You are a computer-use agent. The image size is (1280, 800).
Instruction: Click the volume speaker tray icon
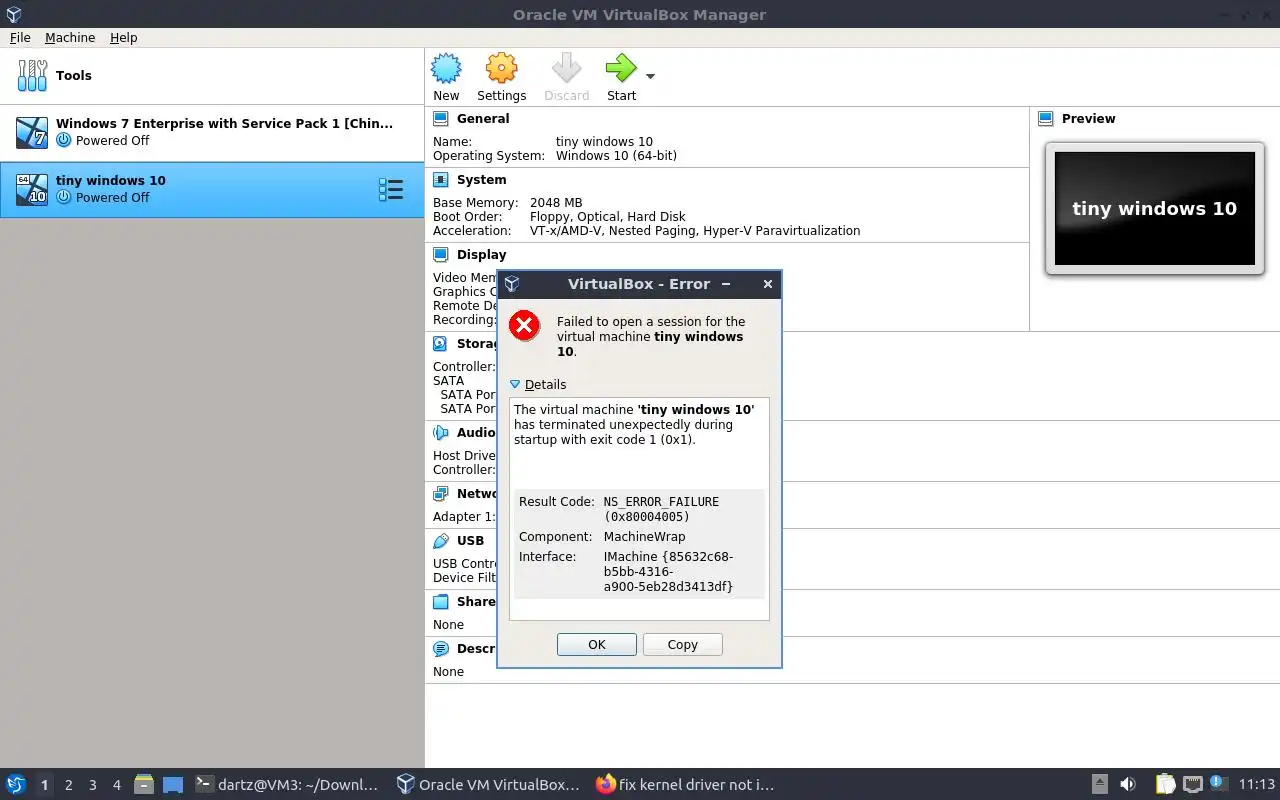1128,784
